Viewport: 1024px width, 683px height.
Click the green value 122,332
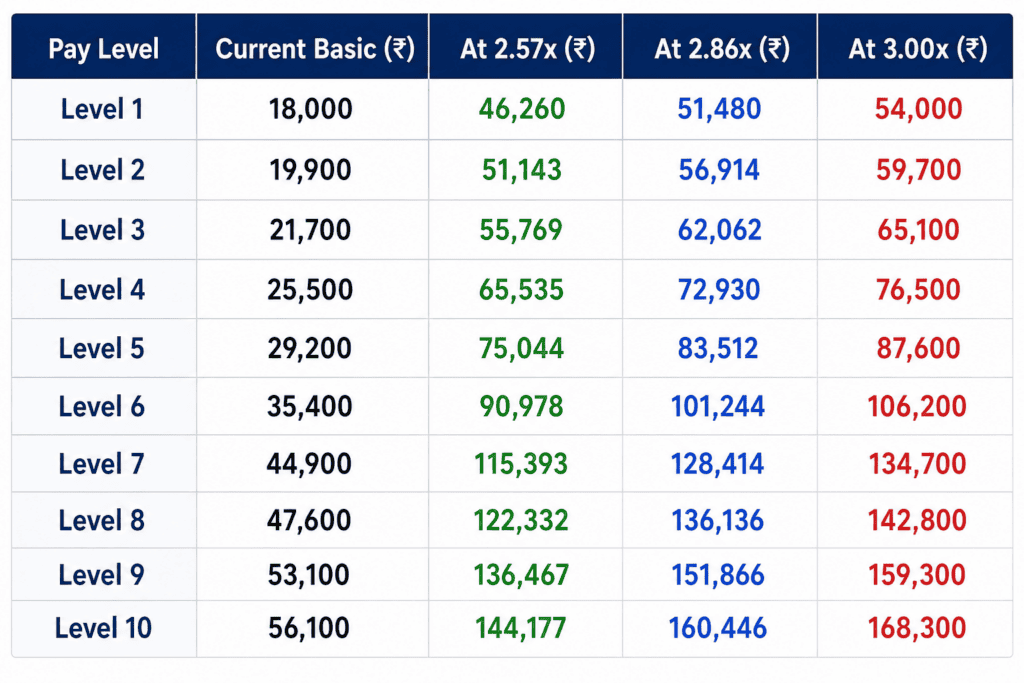521,521
